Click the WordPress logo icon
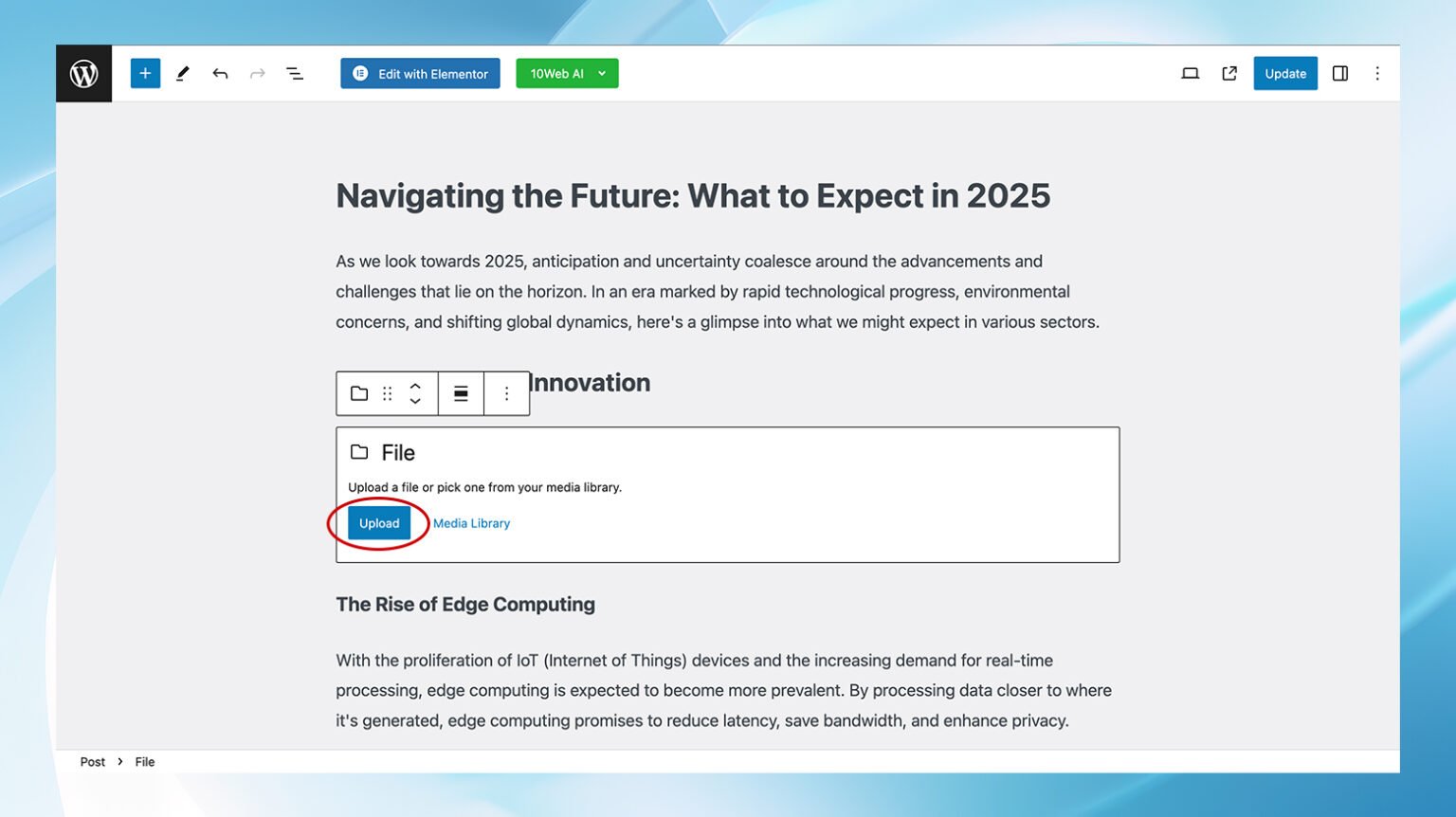Image resolution: width=1456 pixels, height=817 pixels. (83, 74)
